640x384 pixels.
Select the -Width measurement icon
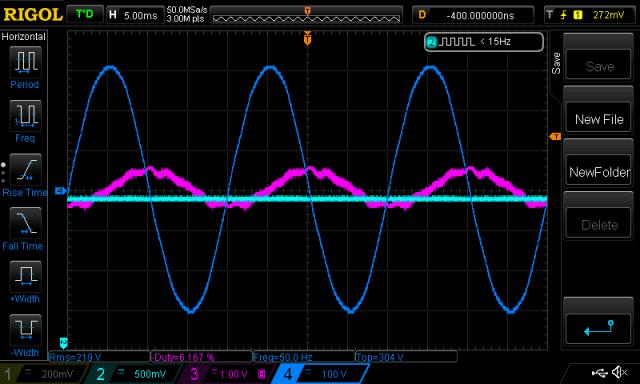(x=25, y=330)
